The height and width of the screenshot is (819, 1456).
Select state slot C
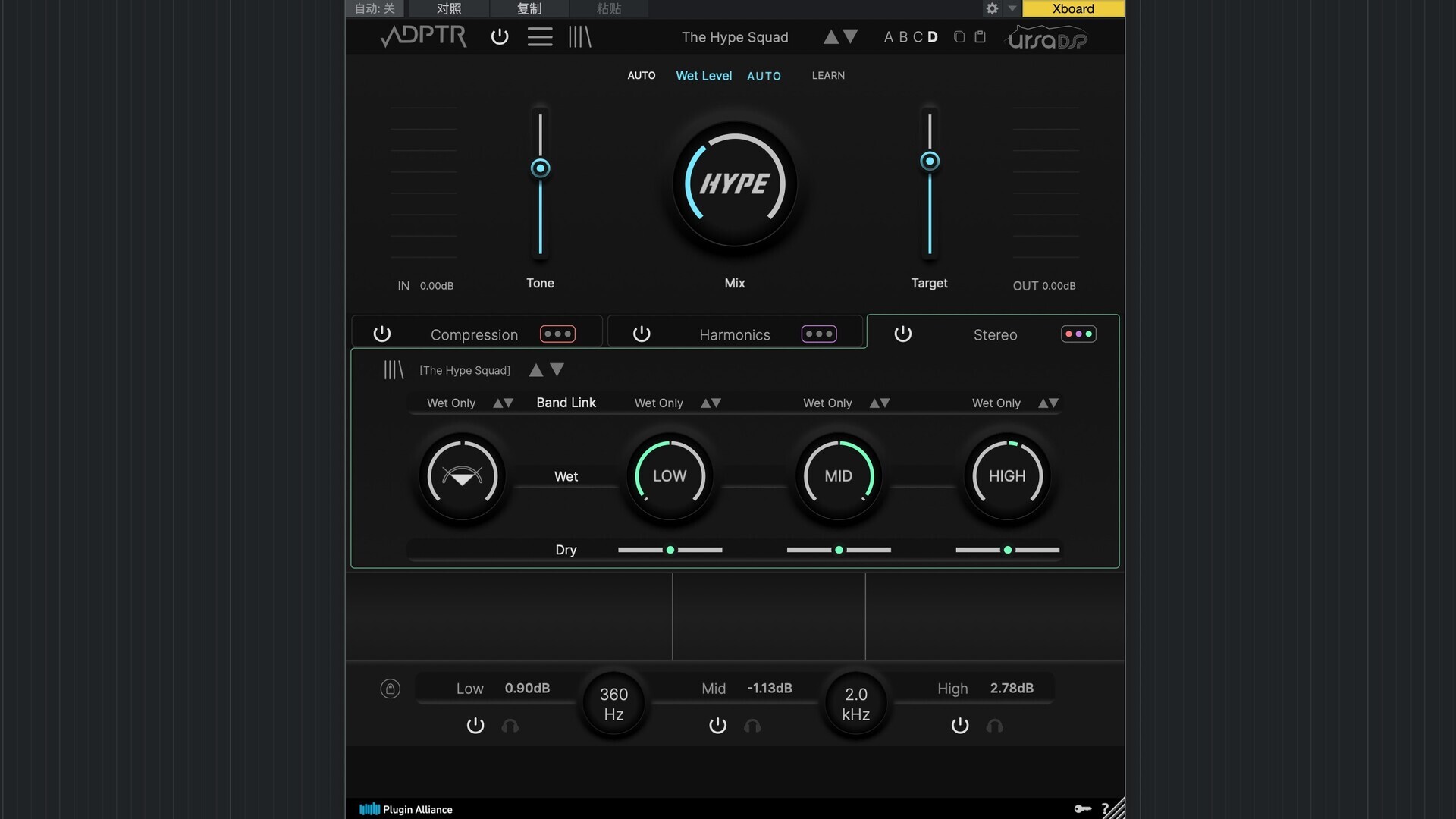(918, 37)
